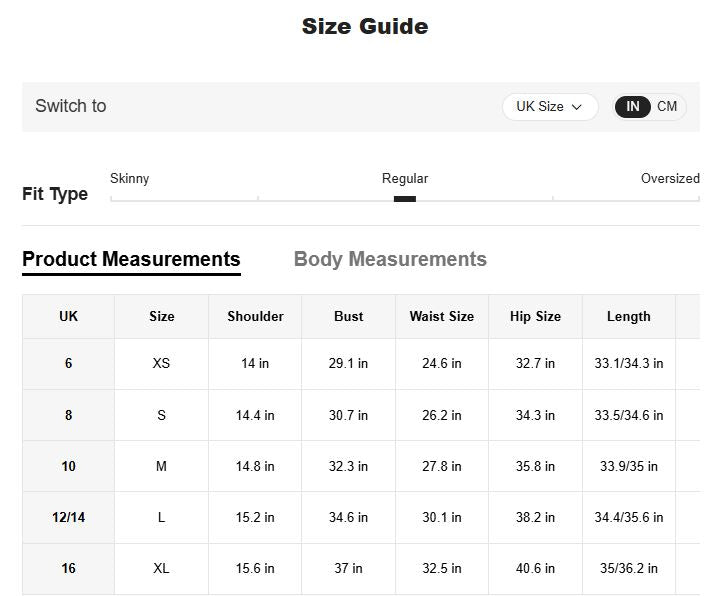Screen dimensions: 726x596
Task: Click the Oversized fit label
Action: pyautogui.click(x=669, y=179)
